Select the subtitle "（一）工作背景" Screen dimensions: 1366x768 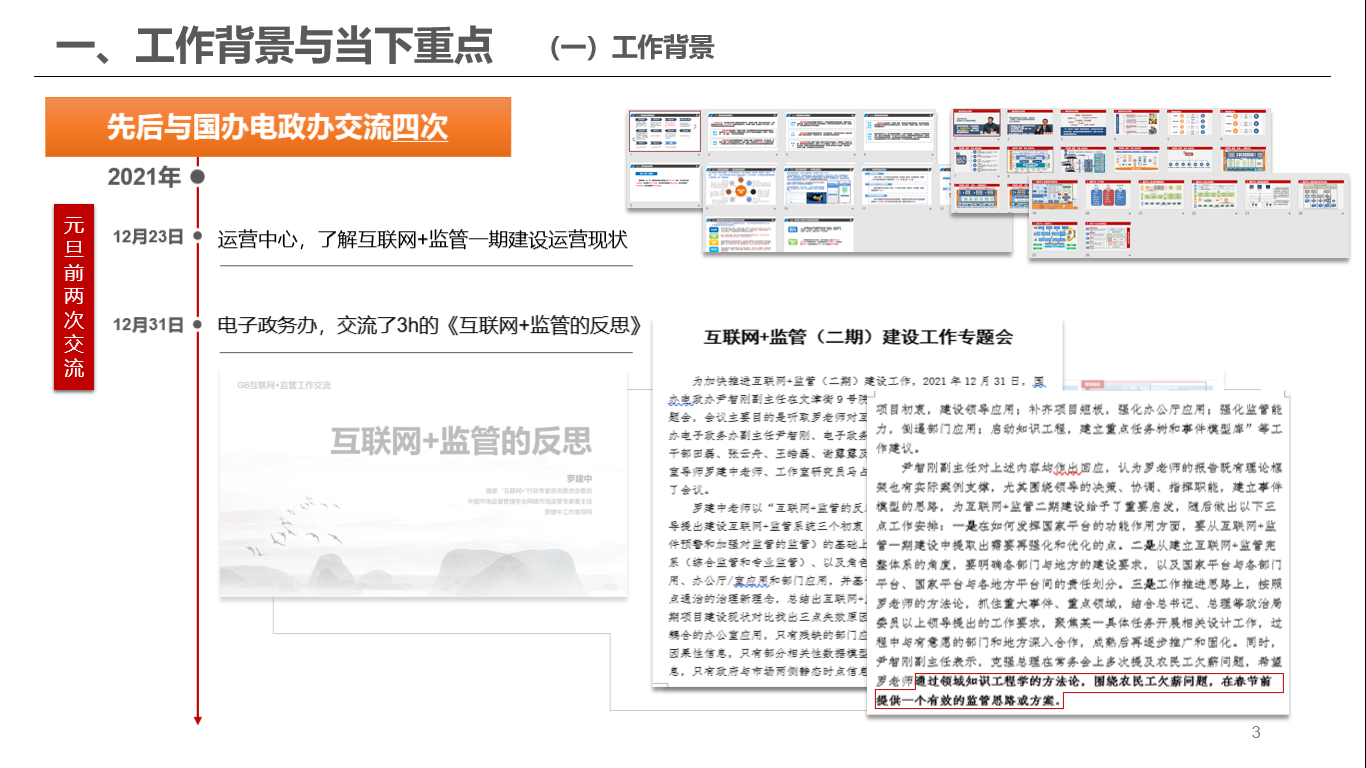pyautogui.click(x=630, y=47)
